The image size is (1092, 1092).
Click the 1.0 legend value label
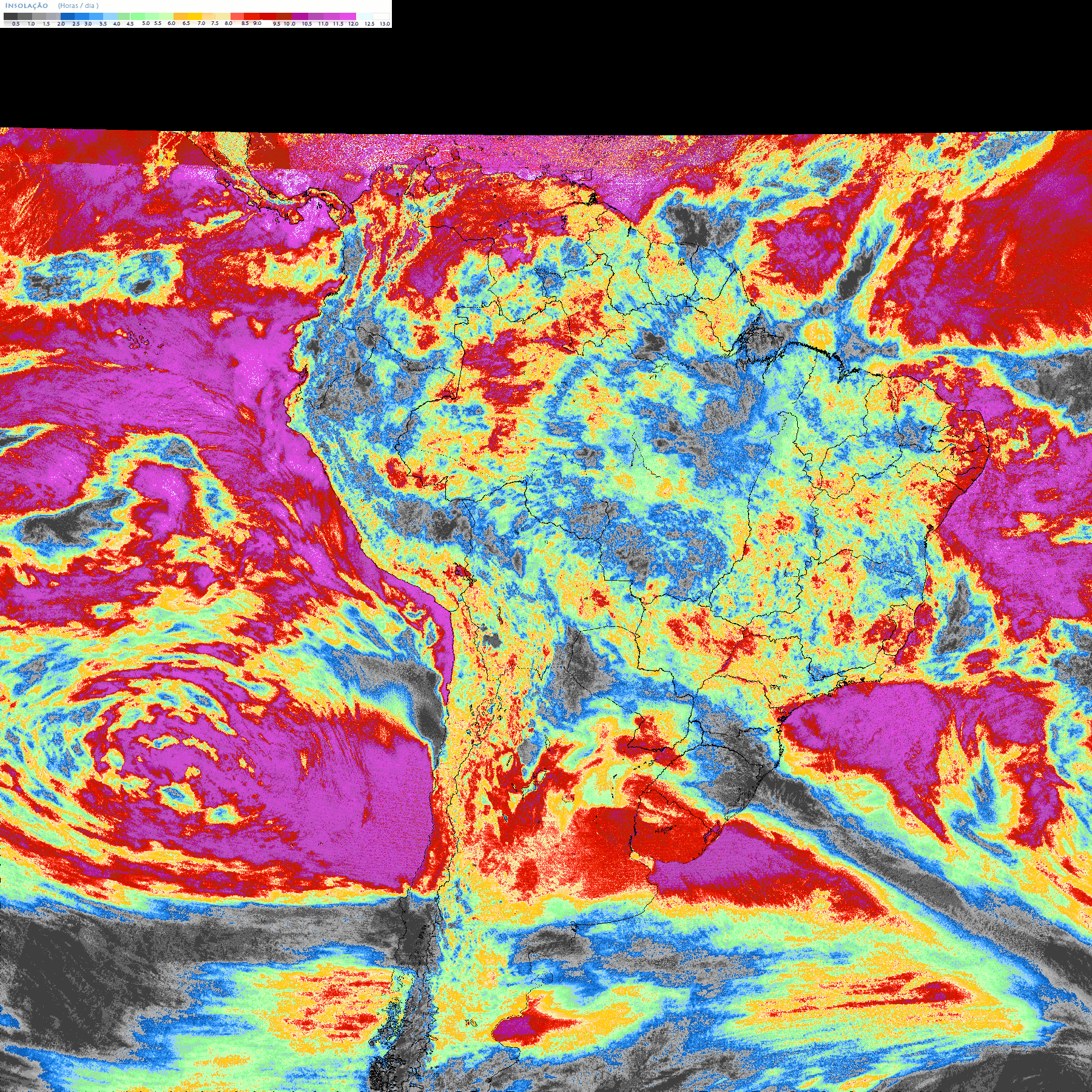(31, 24)
